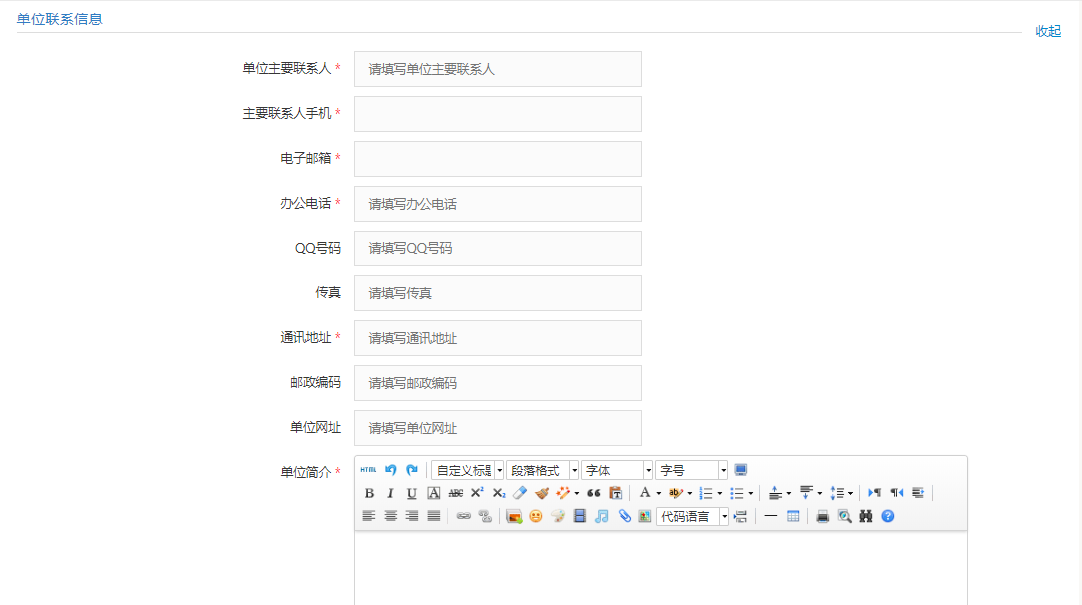This screenshot has width=1082, height=605.
Task: Apply italic formatting
Action: point(390,493)
